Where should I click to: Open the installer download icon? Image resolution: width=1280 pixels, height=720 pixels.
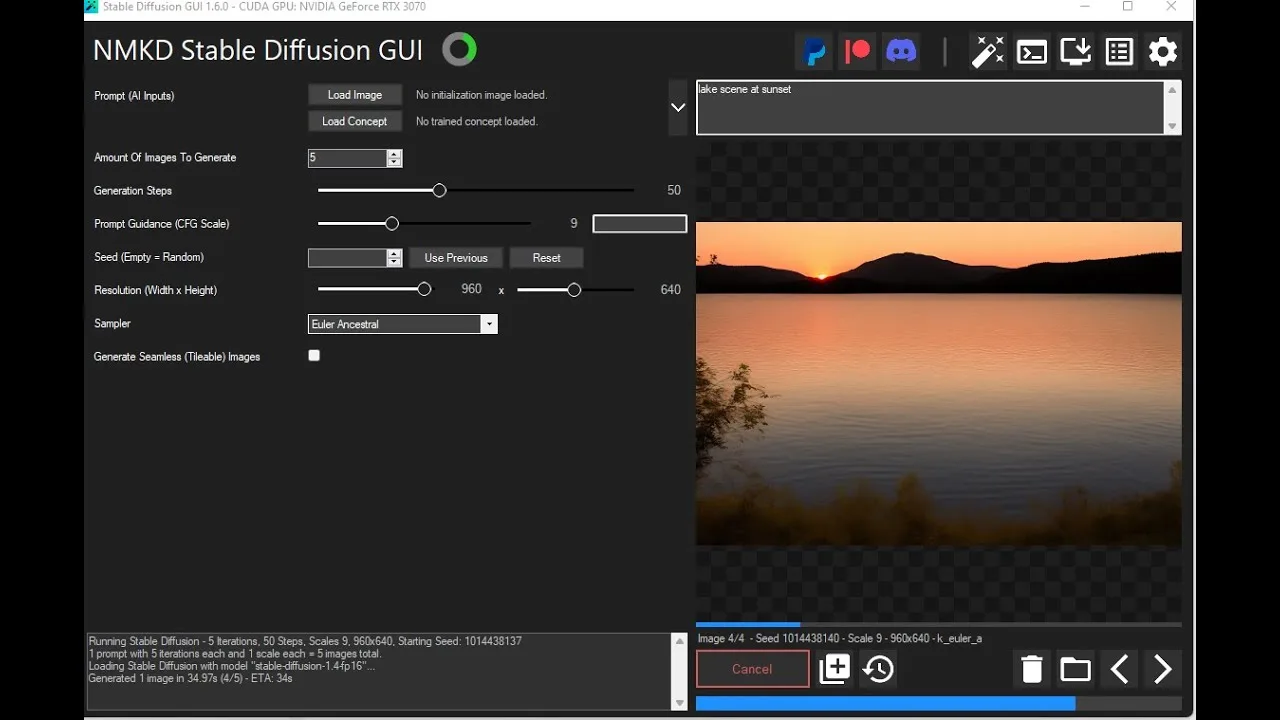pyautogui.click(x=1076, y=51)
